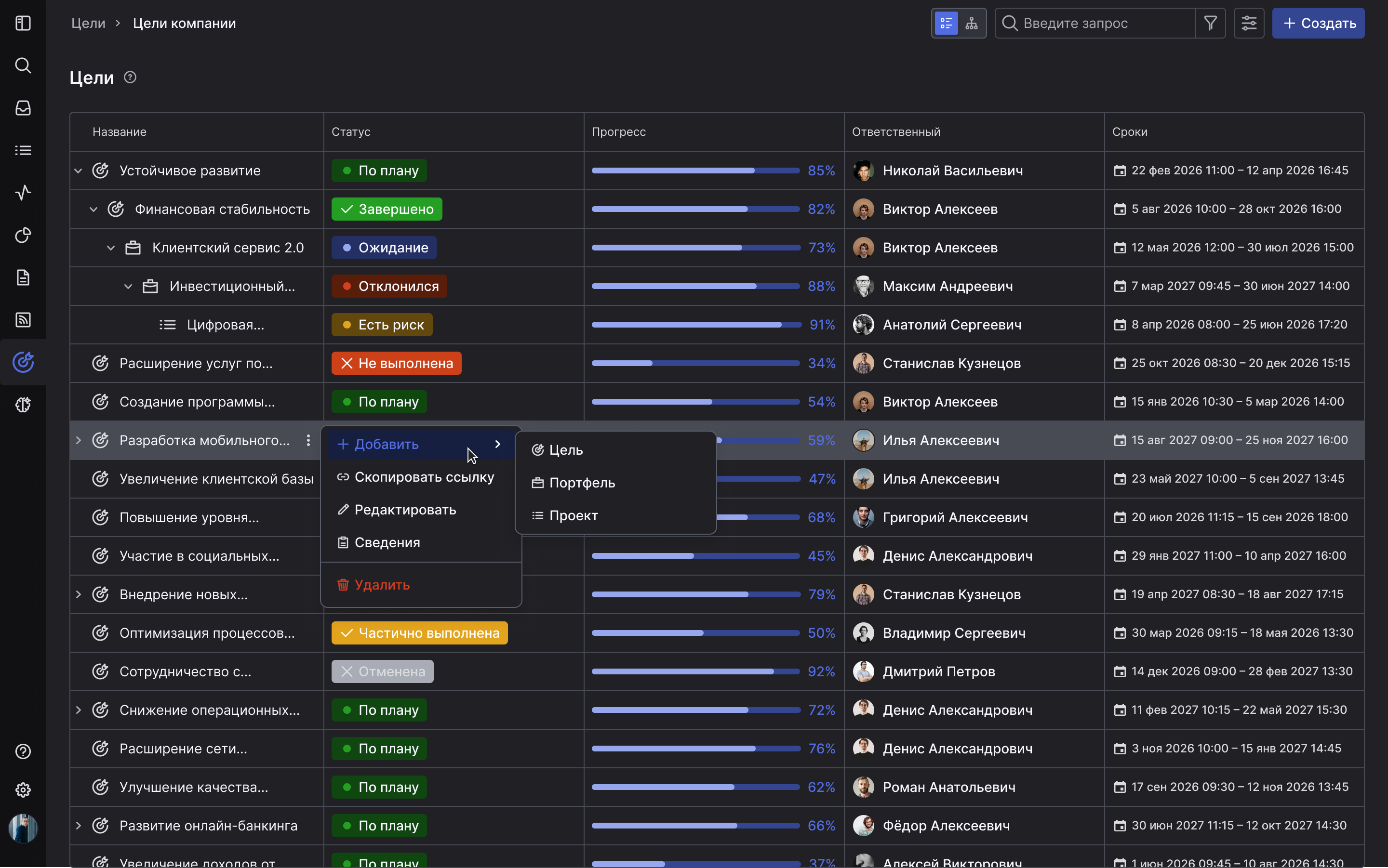Click the Создать button

(1318, 23)
